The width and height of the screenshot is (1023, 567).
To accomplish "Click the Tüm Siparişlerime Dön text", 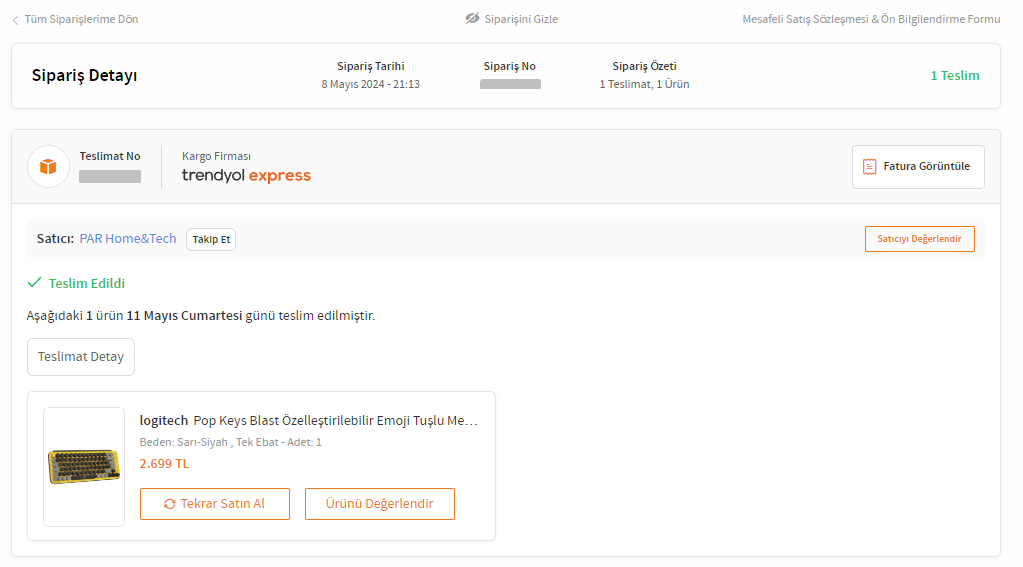I will point(81,20).
